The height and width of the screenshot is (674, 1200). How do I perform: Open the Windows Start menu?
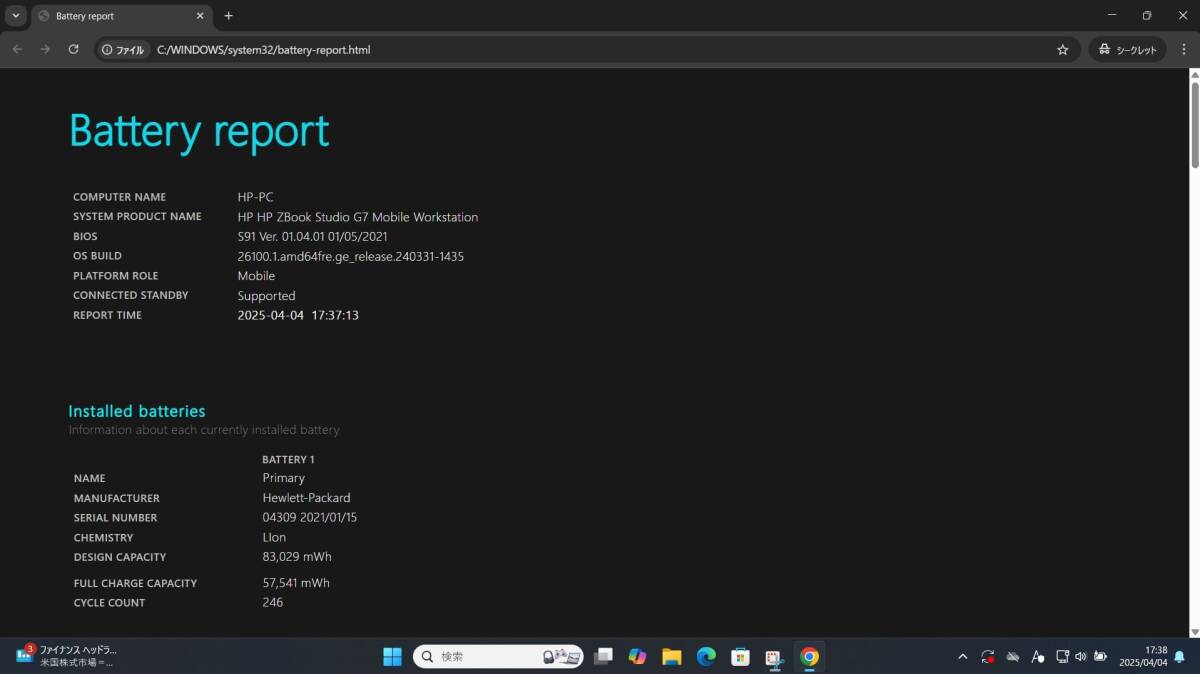coord(392,657)
